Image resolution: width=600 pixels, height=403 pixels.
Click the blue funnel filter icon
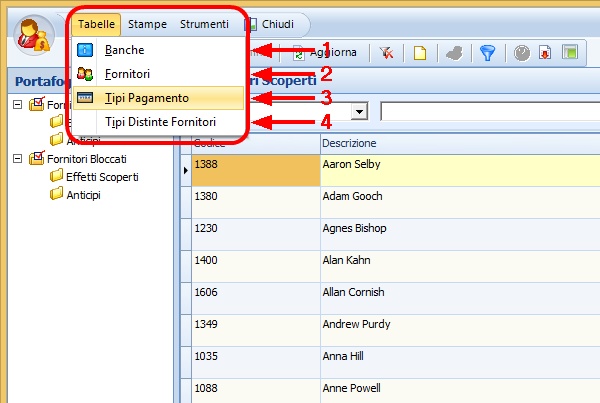click(x=487, y=53)
